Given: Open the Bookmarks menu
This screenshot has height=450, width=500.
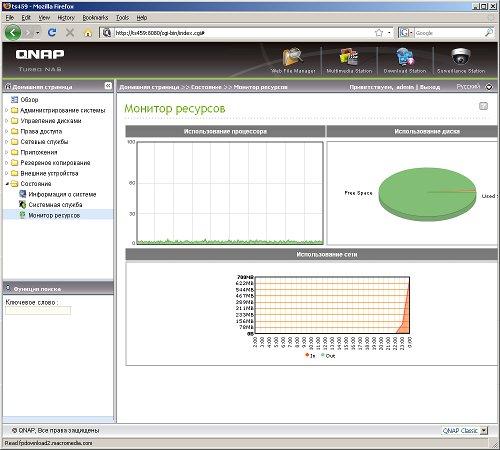Looking at the screenshot, I should tap(95, 18).
